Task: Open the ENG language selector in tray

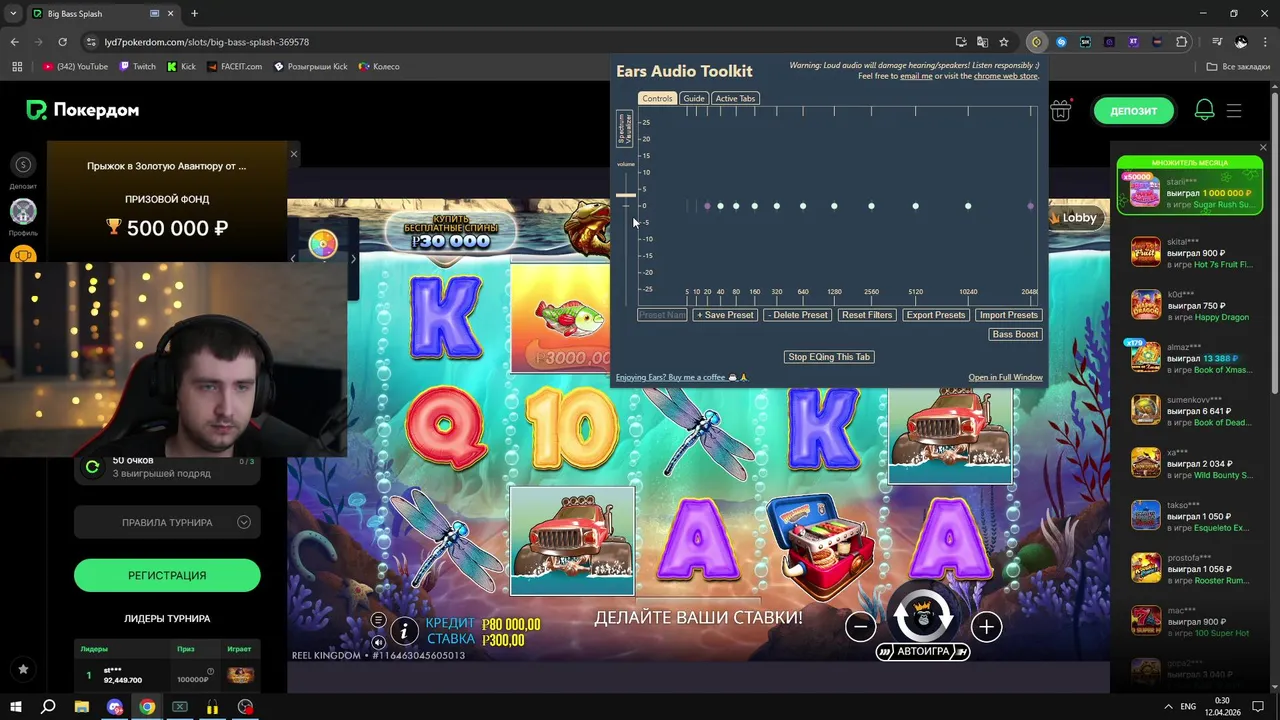Action: (x=1188, y=707)
